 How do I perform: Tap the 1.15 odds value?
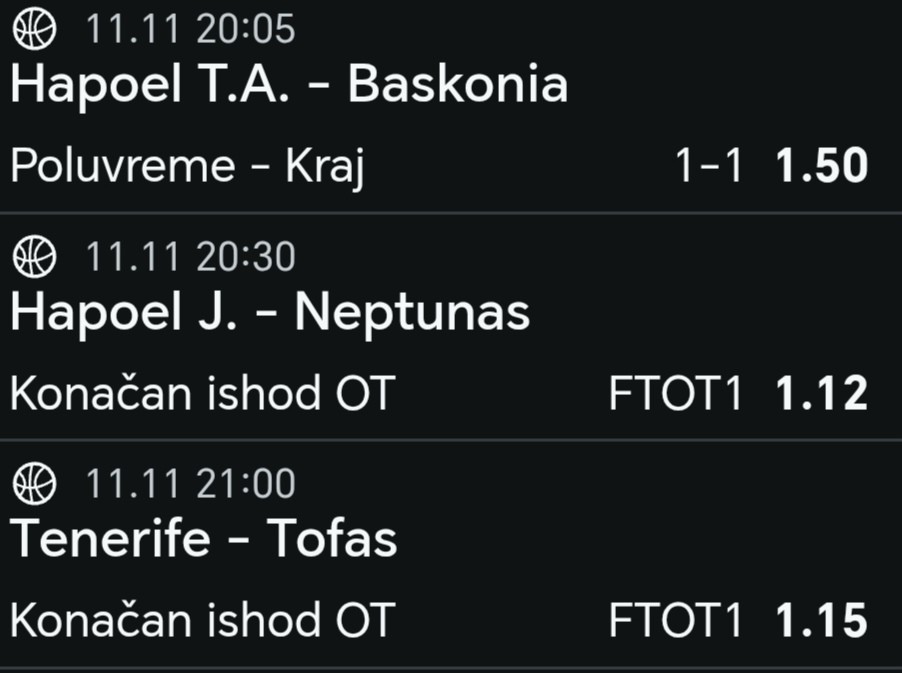click(x=821, y=620)
